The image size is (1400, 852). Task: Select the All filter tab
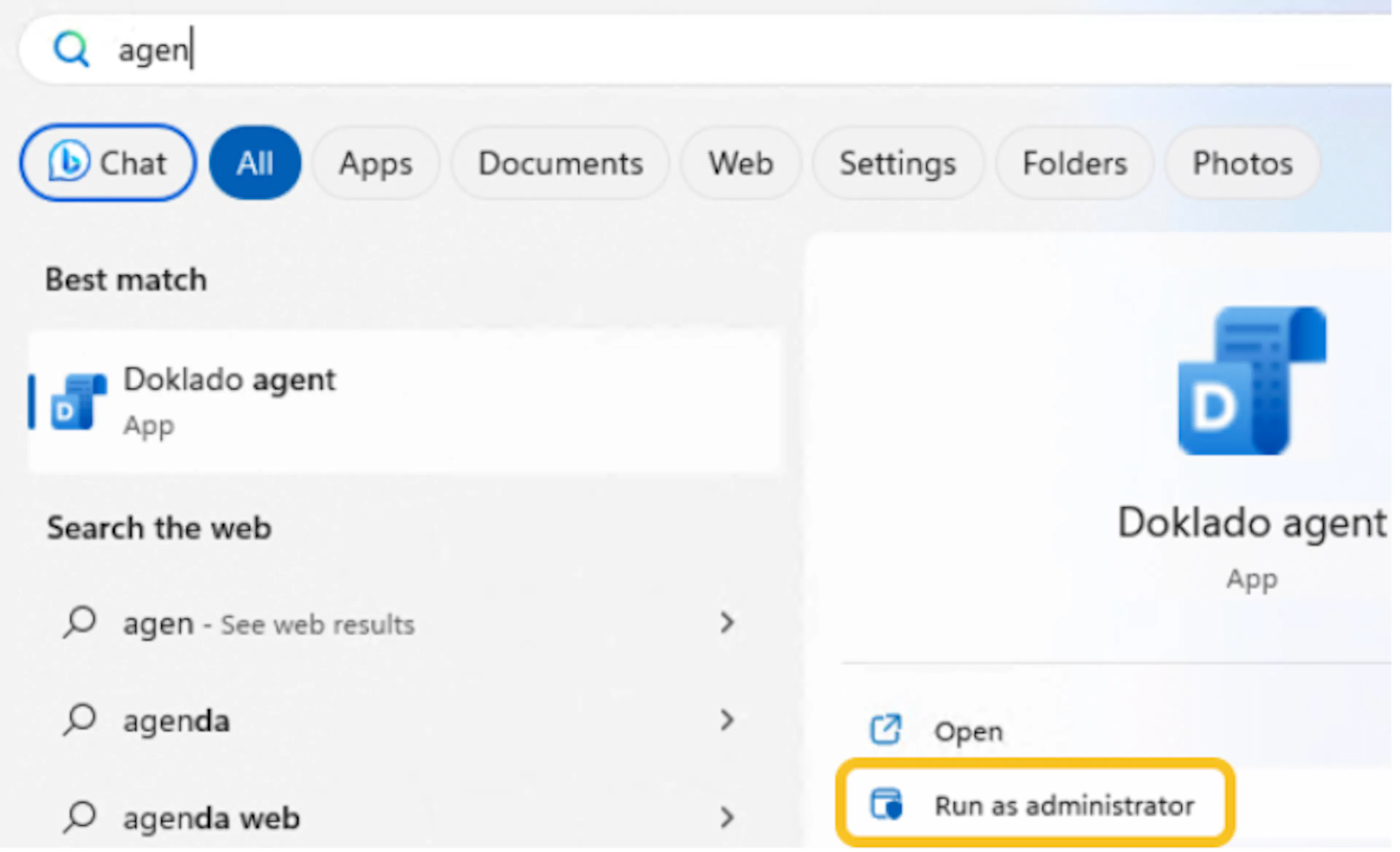pyautogui.click(x=255, y=163)
